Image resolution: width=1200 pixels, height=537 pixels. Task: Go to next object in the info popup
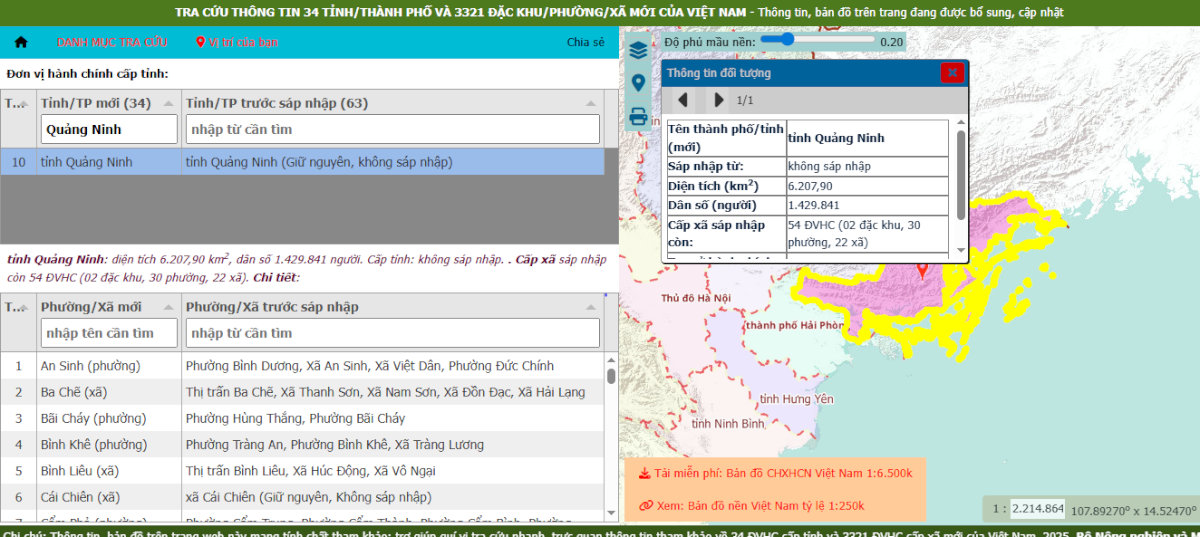pos(718,100)
